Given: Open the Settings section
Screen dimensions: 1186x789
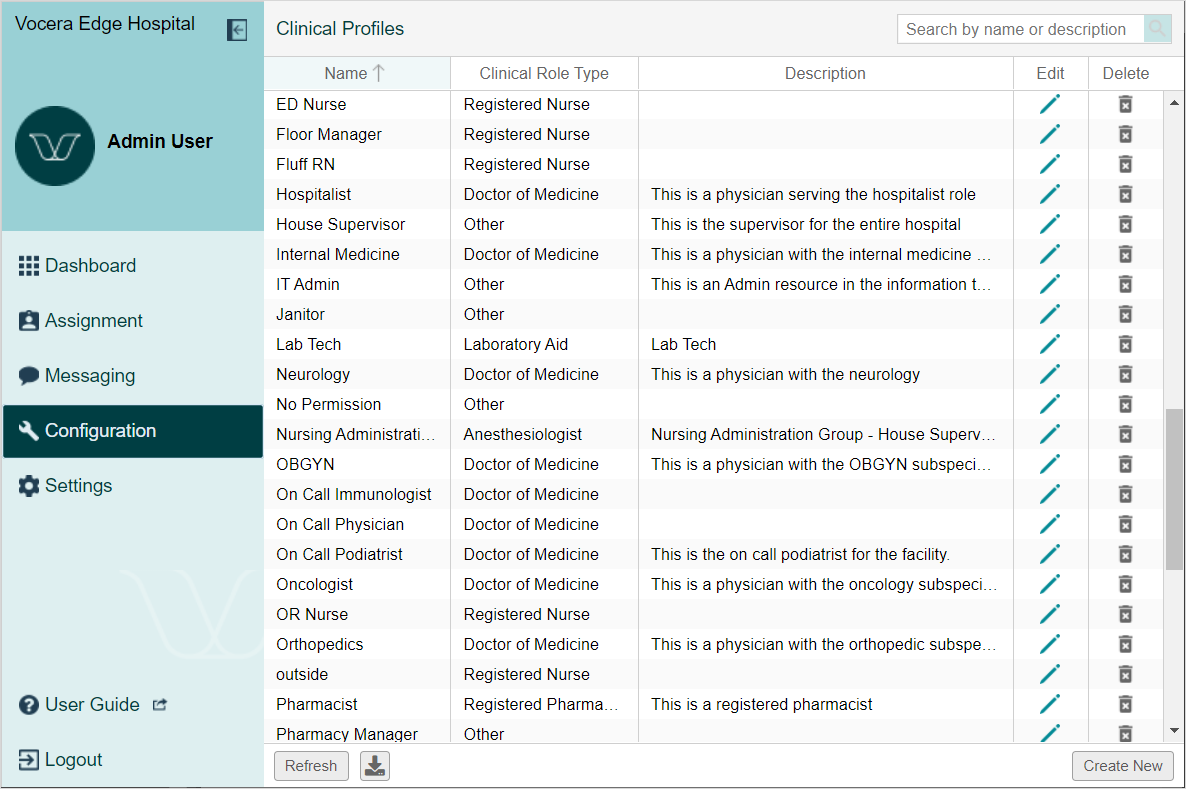Looking at the screenshot, I should 78,485.
